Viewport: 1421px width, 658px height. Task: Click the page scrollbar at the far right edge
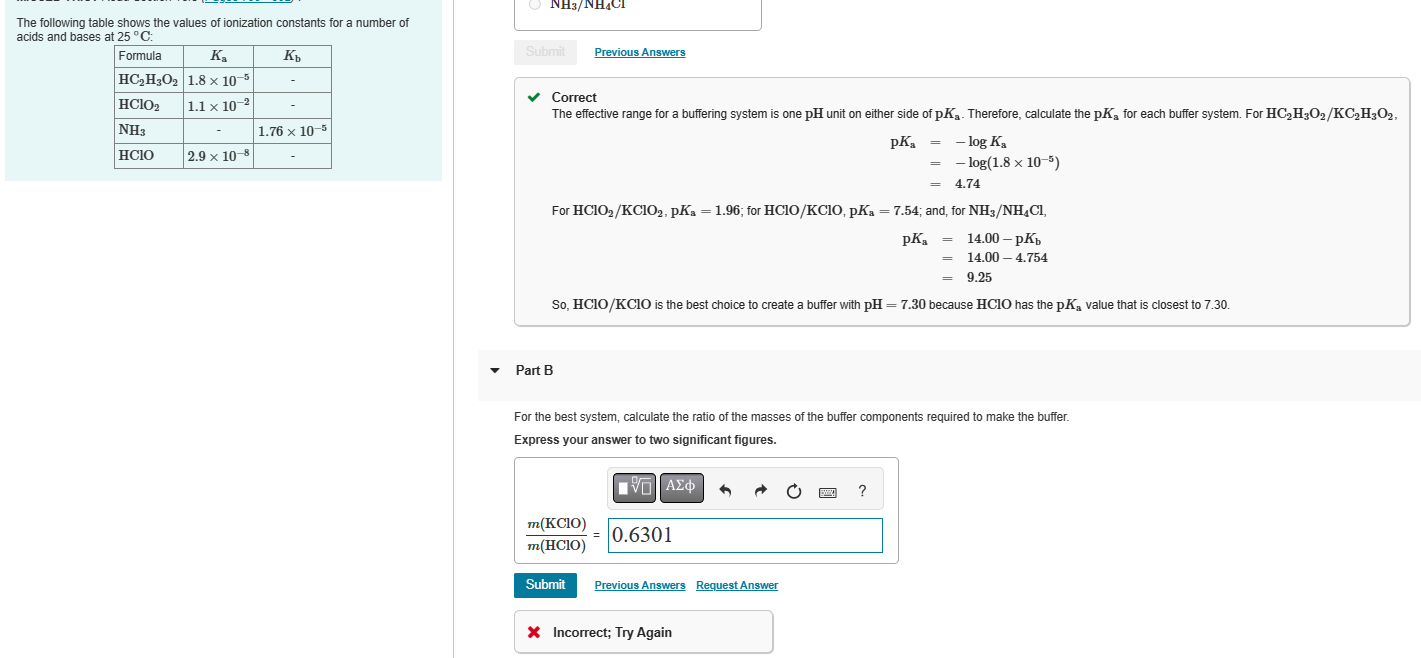point(1417,329)
